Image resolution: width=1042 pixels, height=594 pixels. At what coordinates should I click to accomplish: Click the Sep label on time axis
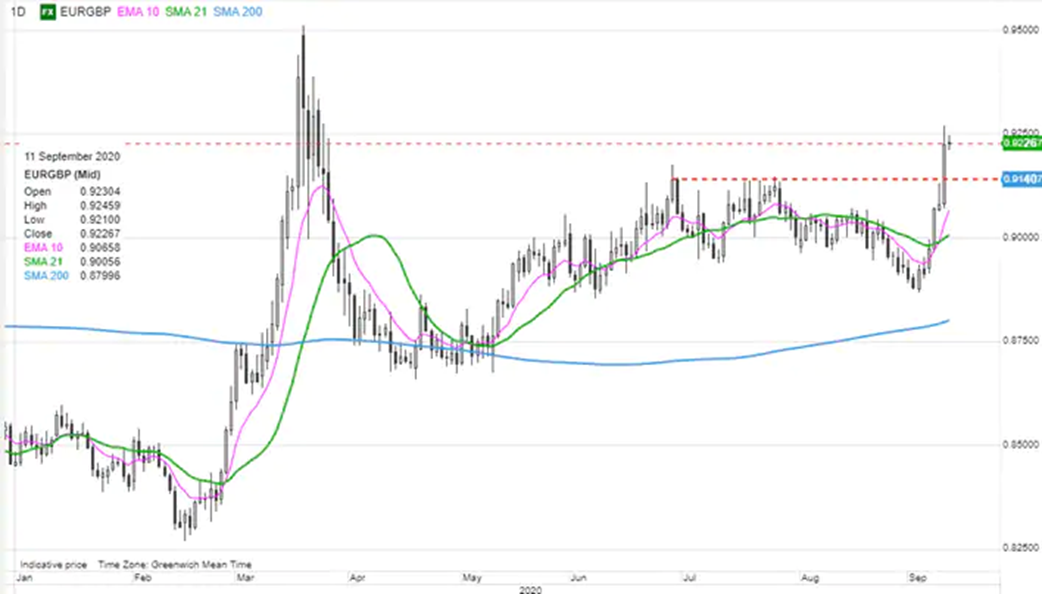(x=917, y=577)
